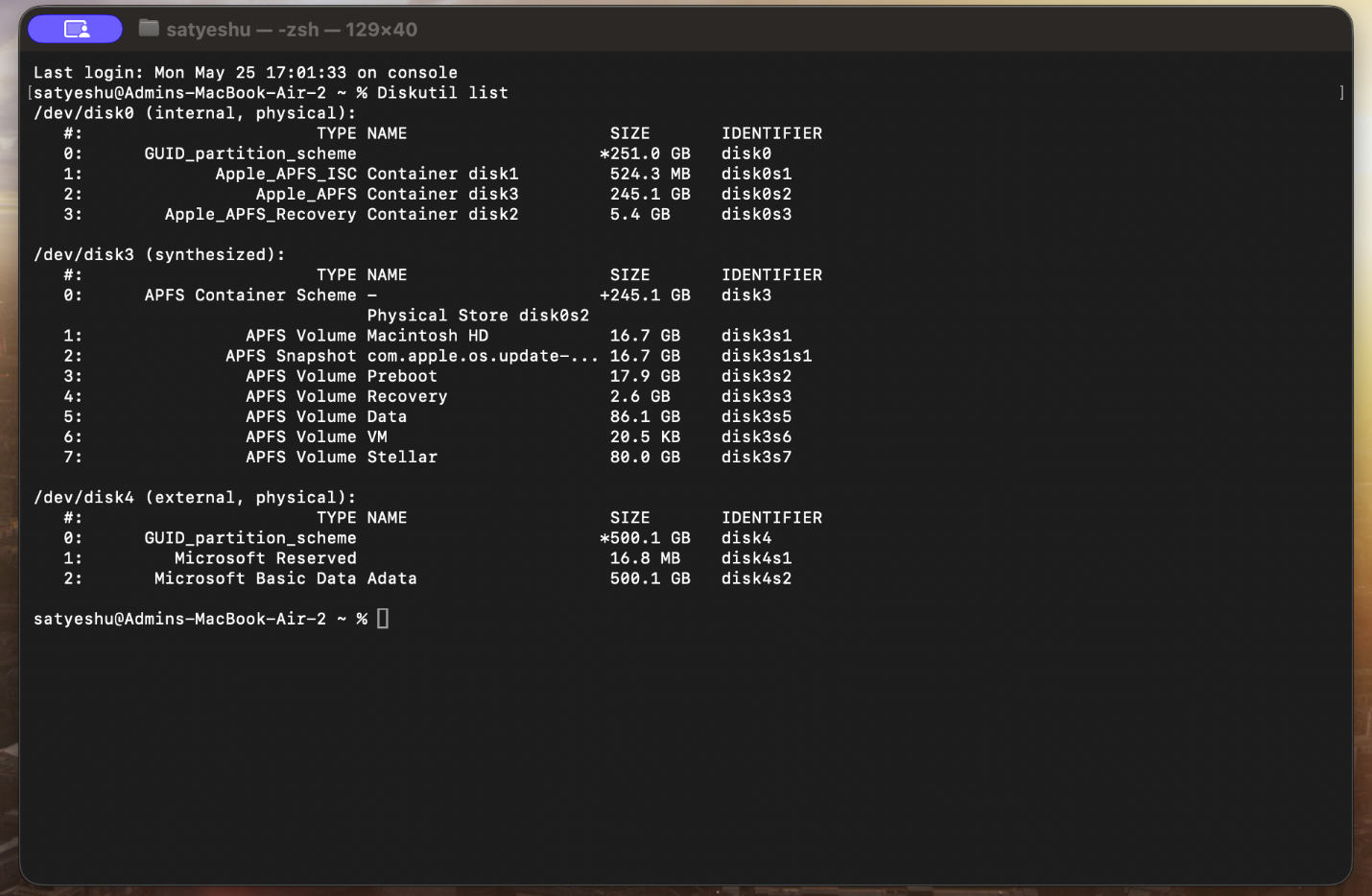Click identifier 'disk3s7'
Viewport: 1372px width, 896px height.
pyautogui.click(x=756, y=457)
